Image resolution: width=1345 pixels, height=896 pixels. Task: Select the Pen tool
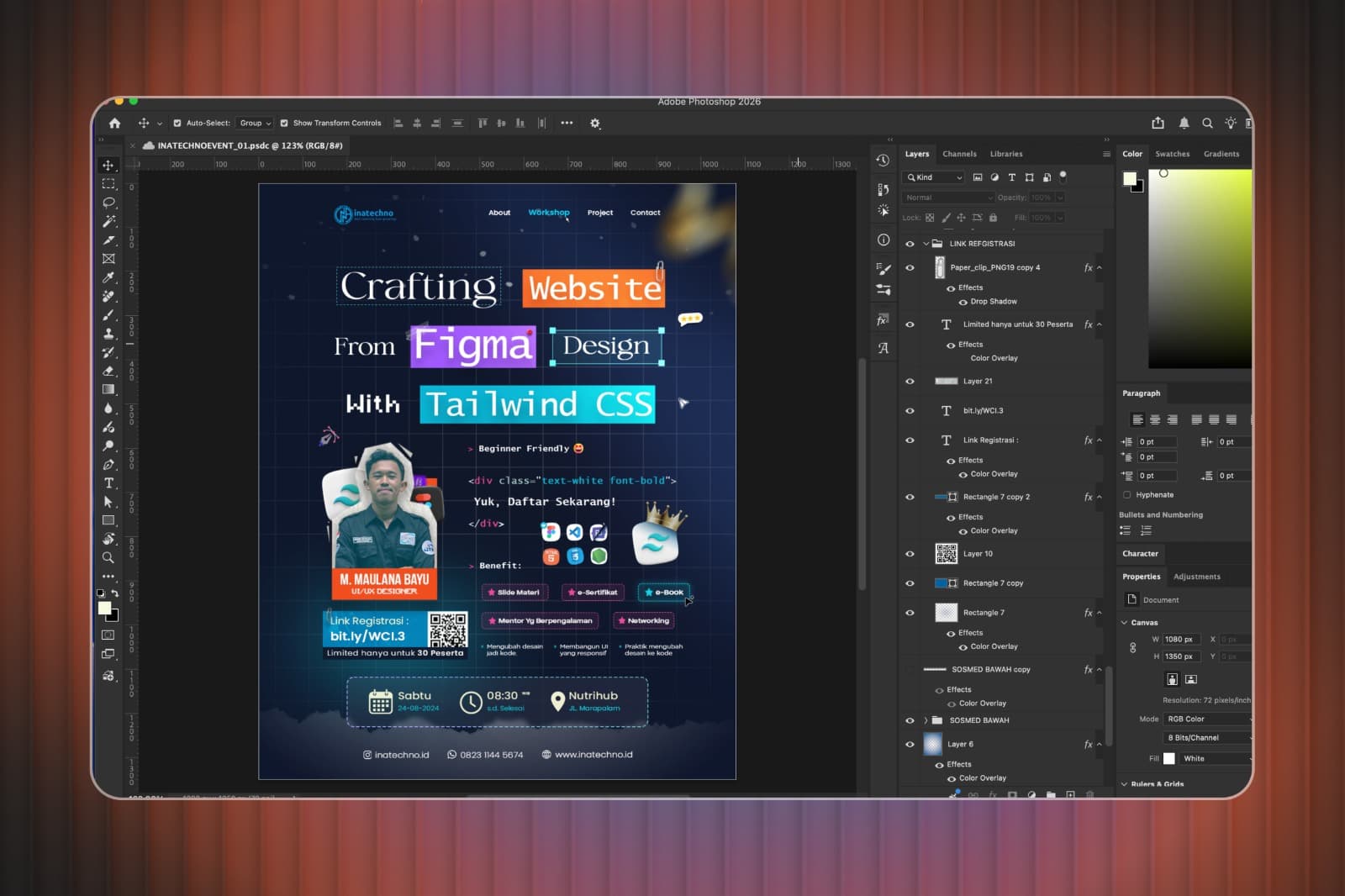coord(108,464)
